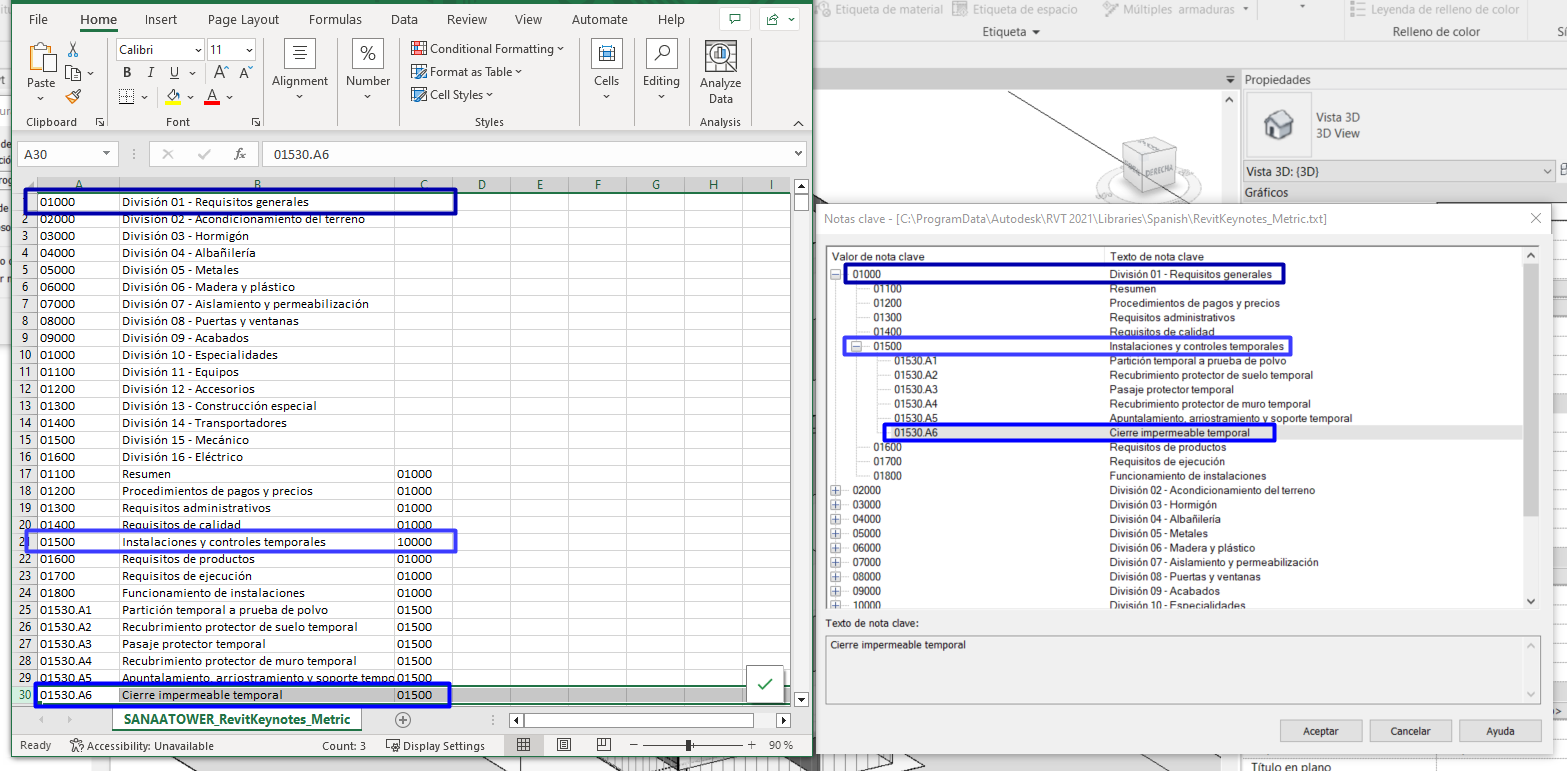Open the File menu in Excel
This screenshot has width=1567, height=771.
click(38, 20)
